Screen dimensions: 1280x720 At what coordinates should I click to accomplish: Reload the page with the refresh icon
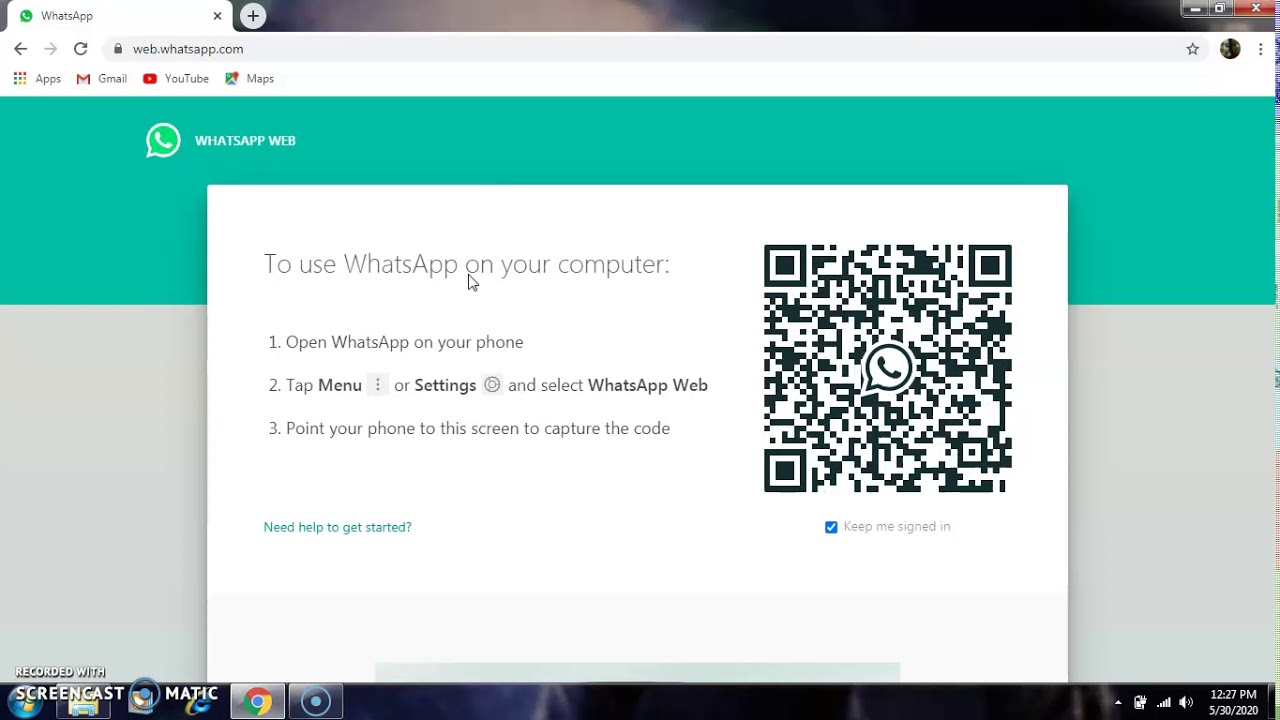[x=81, y=49]
